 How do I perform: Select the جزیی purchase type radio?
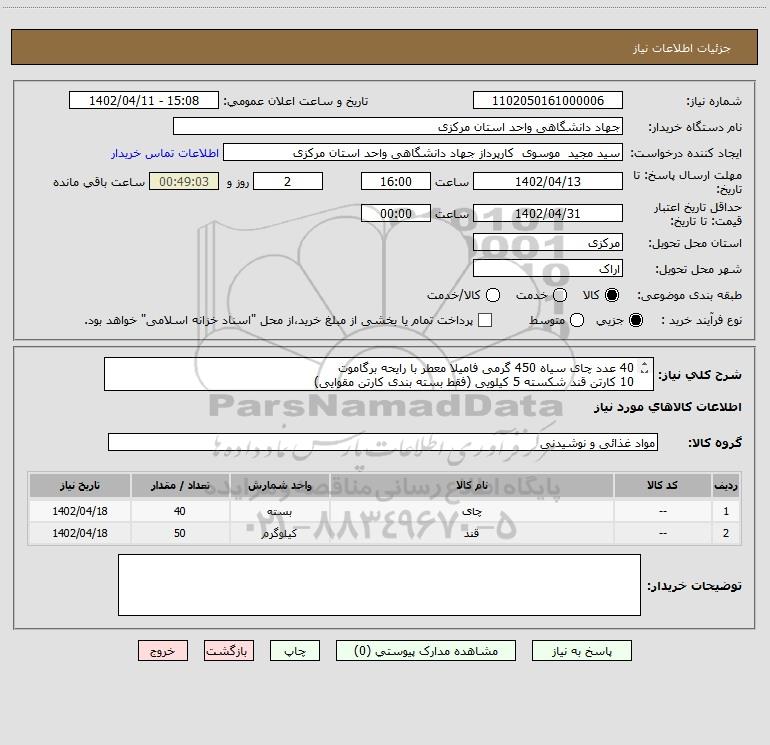tap(636, 320)
